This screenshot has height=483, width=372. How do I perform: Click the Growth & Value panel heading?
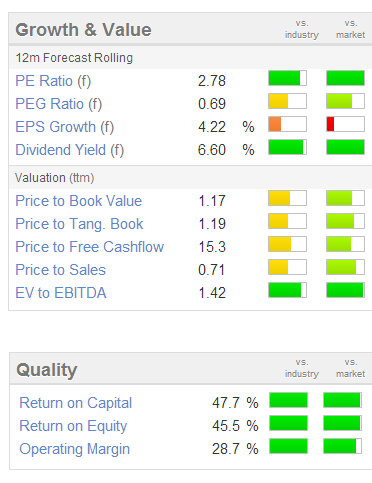click(84, 30)
